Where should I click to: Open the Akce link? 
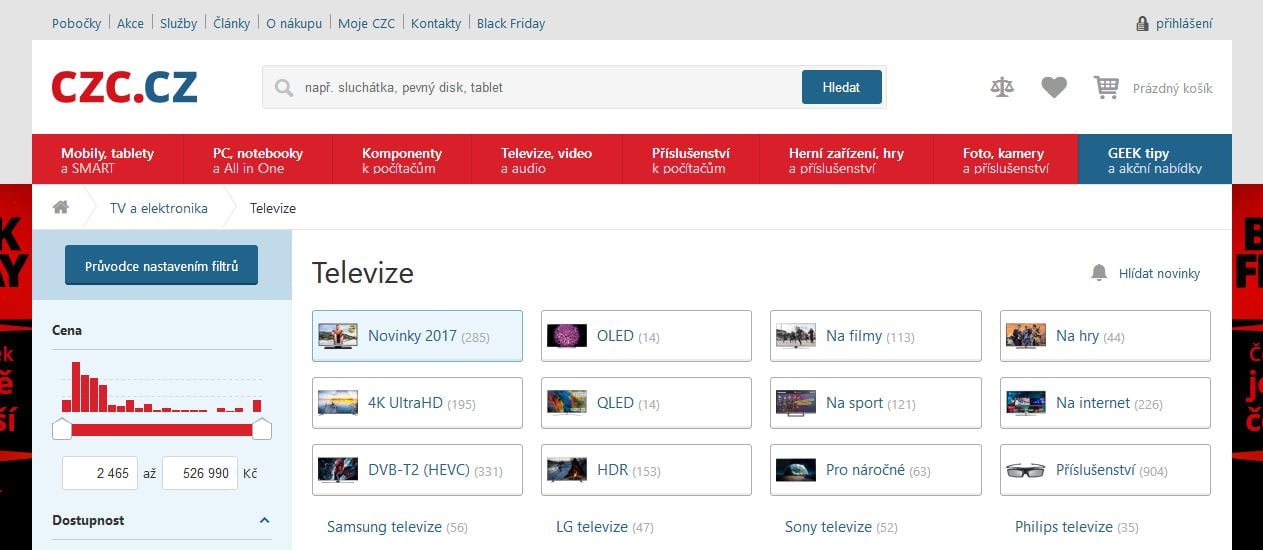pos(130,23)
